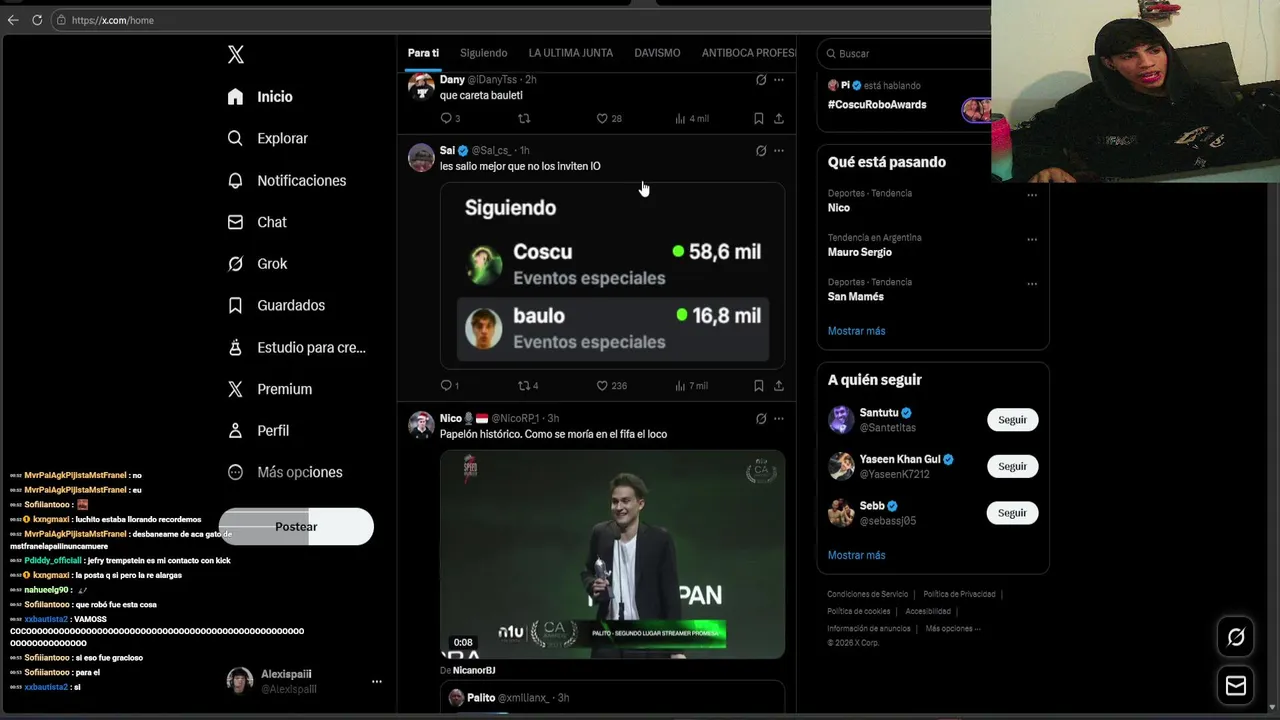Open Más opciones menu
Image resolution: width=1280 pixels, height=720 pixels.
(x=284, y=472)
